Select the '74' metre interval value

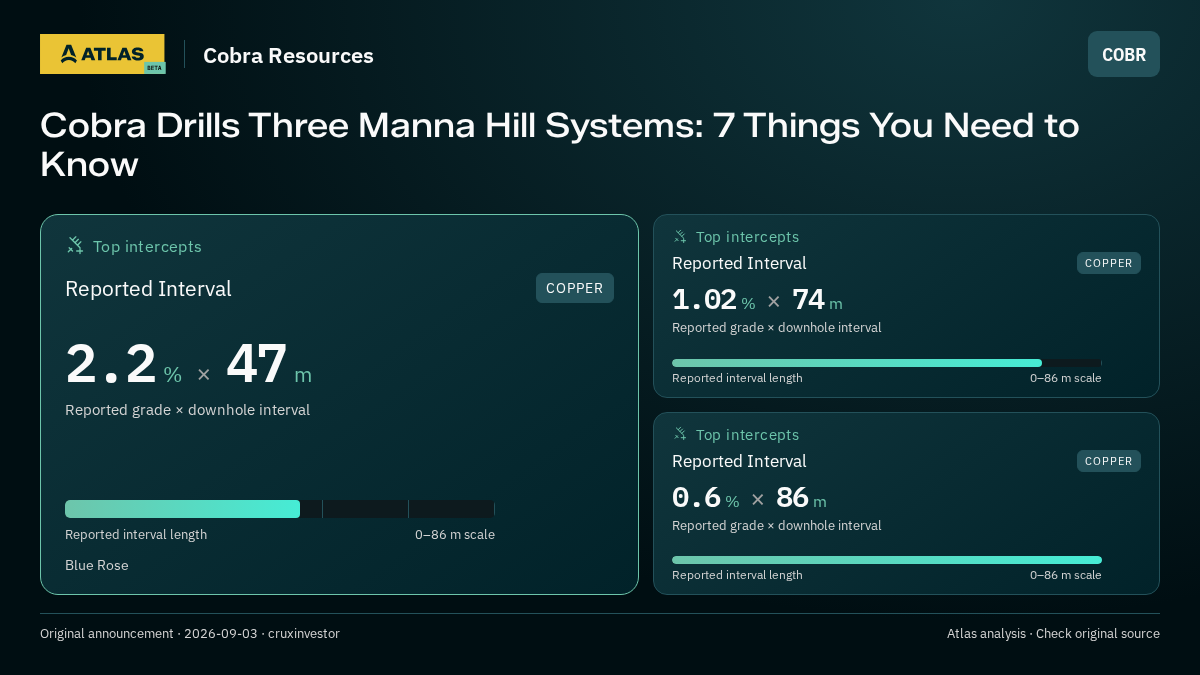[808, 299]
